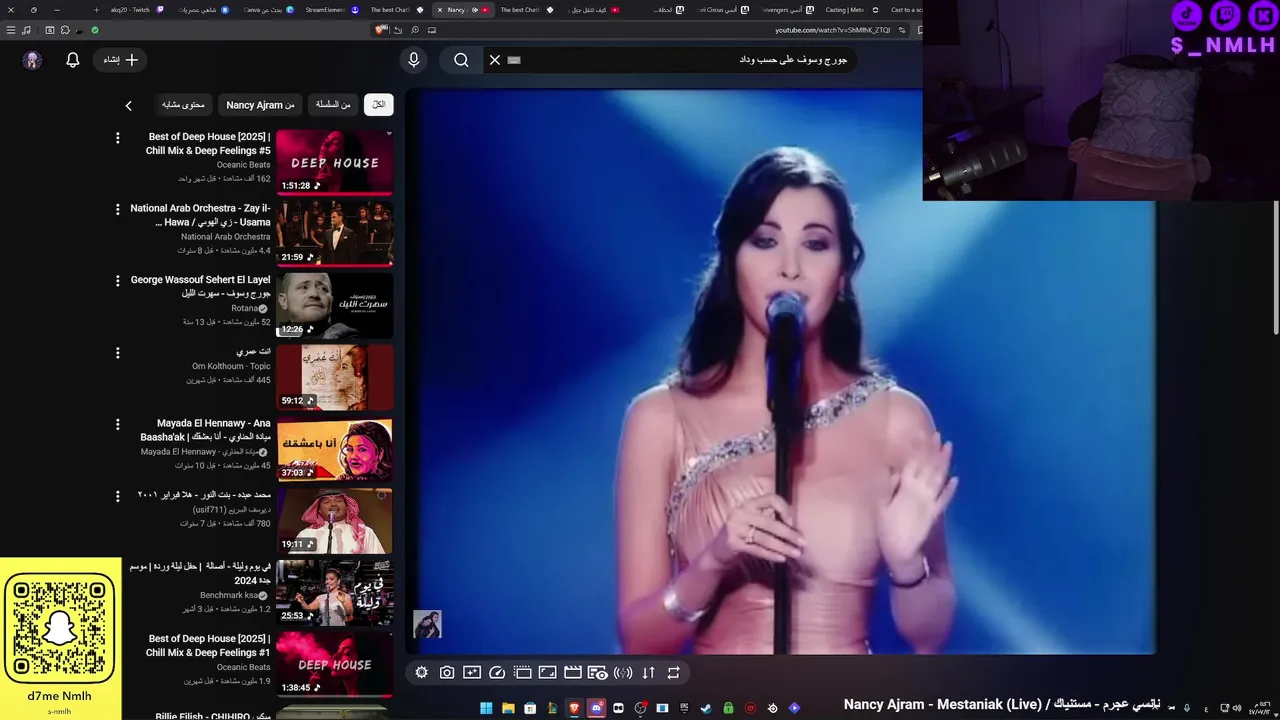Click the swap up-down arrows icon
1280x720 pixels.
coord(648,673)
